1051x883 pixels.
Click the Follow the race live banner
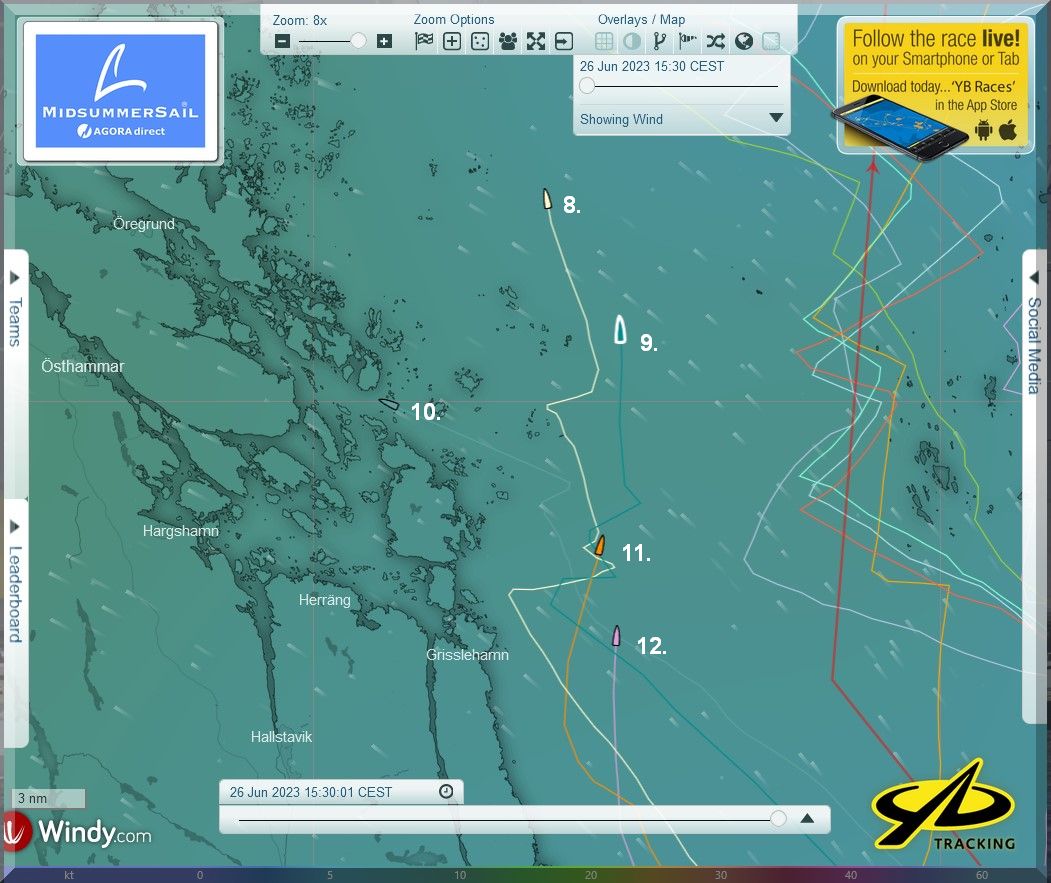935,85
